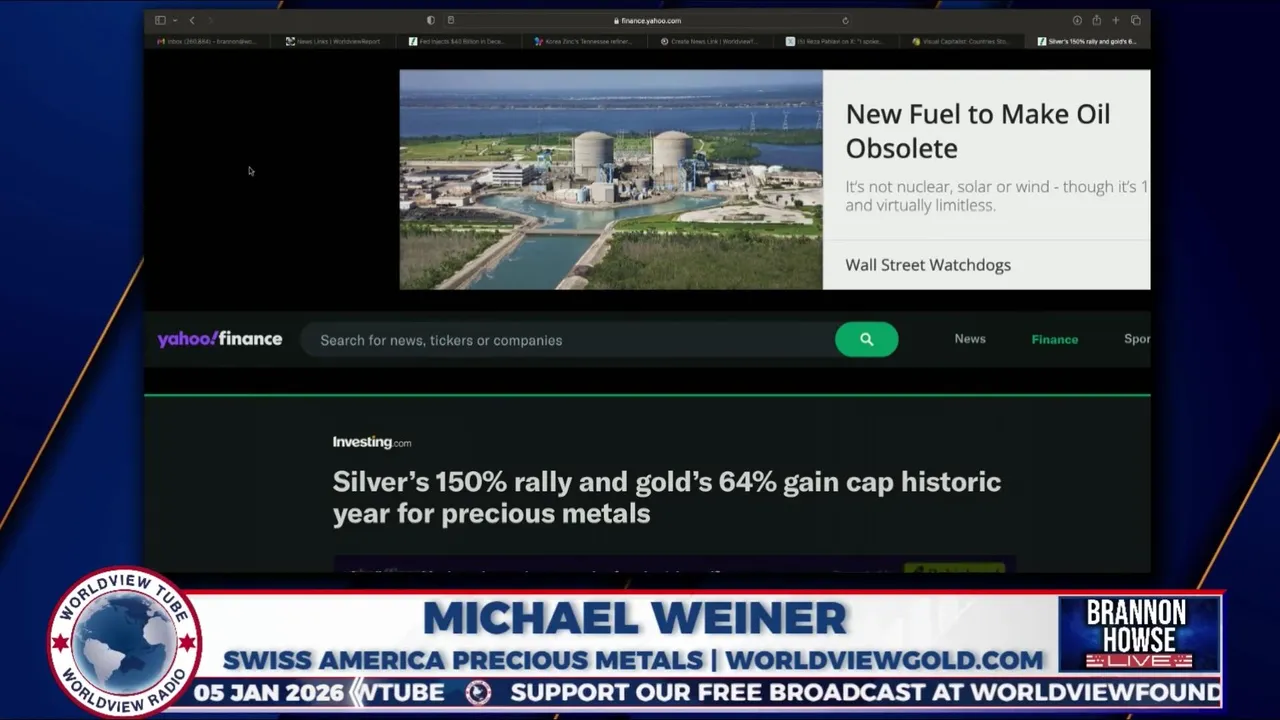1280x720 pixels.
Task: Open the Safari downloads icon
Action: coord(1077,20)
